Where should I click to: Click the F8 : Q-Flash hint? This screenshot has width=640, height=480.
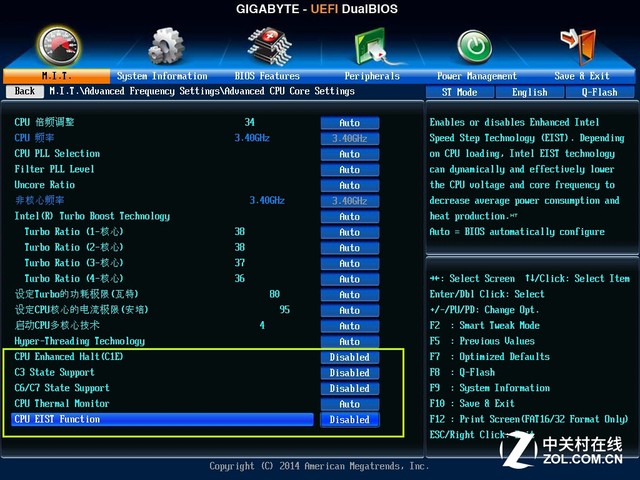(462, 372)
